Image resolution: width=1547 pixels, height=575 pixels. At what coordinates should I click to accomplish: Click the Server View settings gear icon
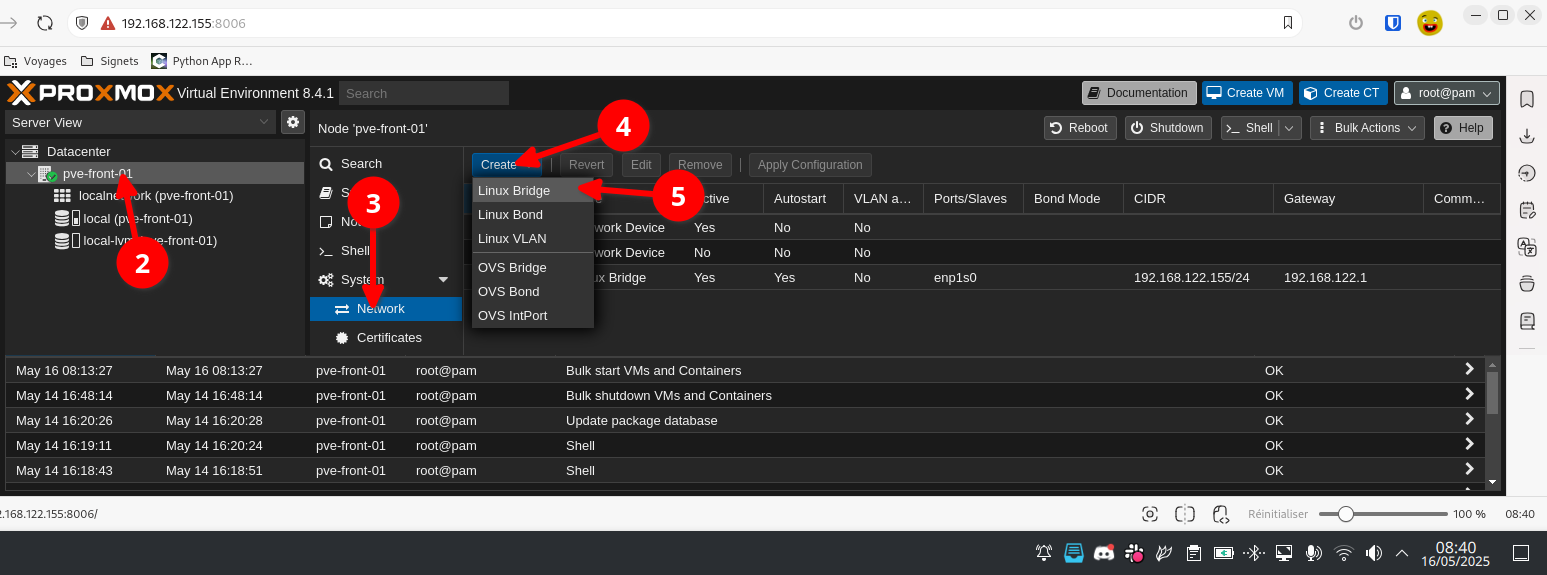pyautogui.click(x=292, y=122)
